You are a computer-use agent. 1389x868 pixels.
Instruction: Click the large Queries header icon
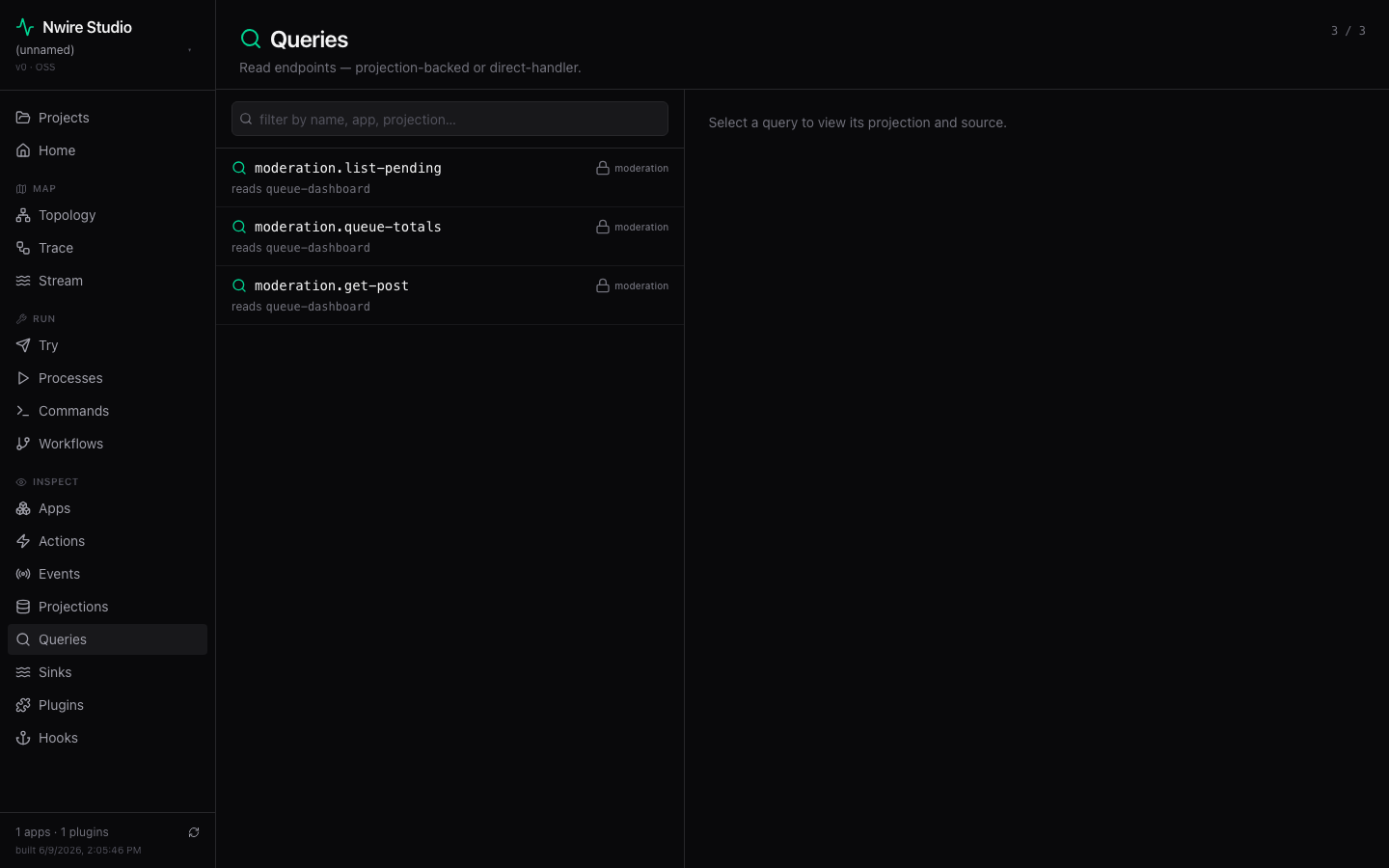tap(251, 39)
